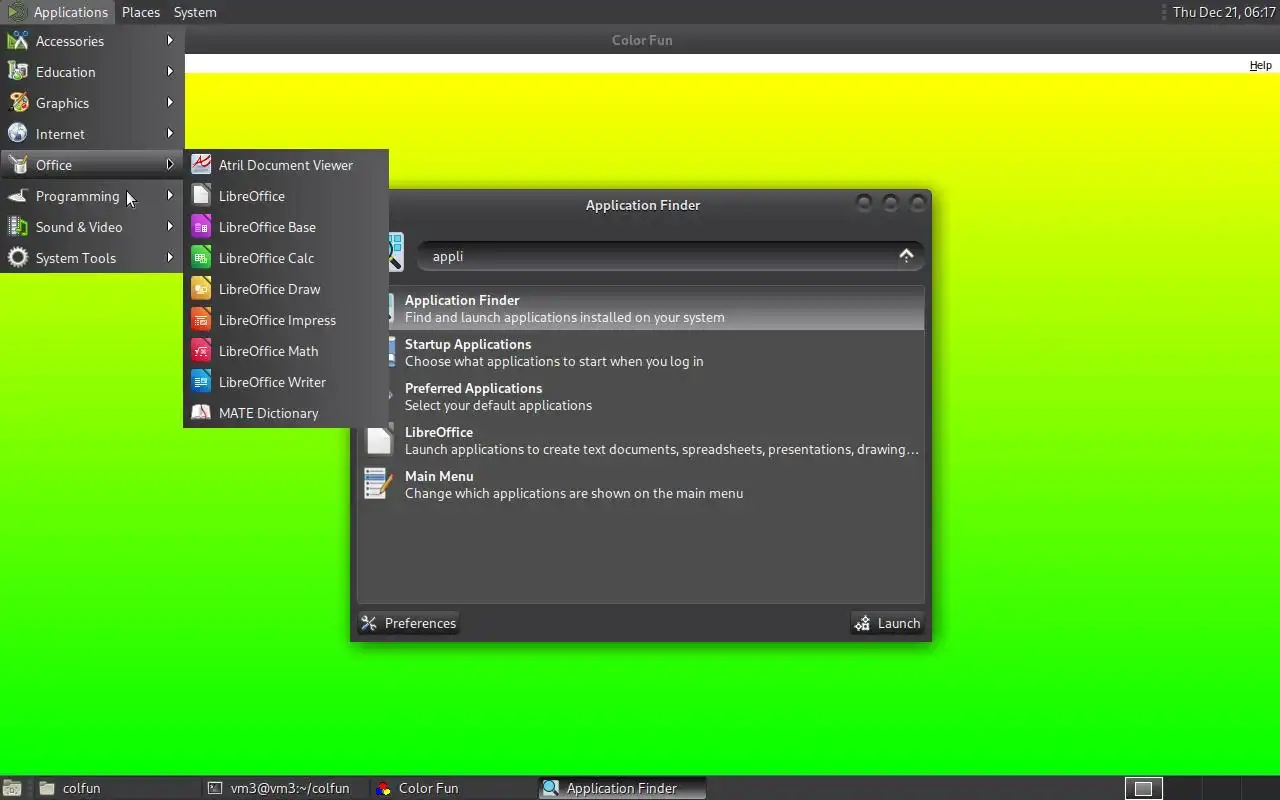Select the Application Finder result row
Screen dimensions: 1280x800
tap(642, 308)
